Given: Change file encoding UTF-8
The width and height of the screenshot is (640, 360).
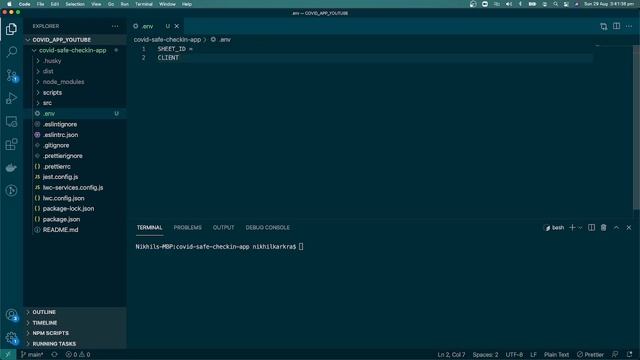Looking at the screenshot, I should tap(514, 355).
